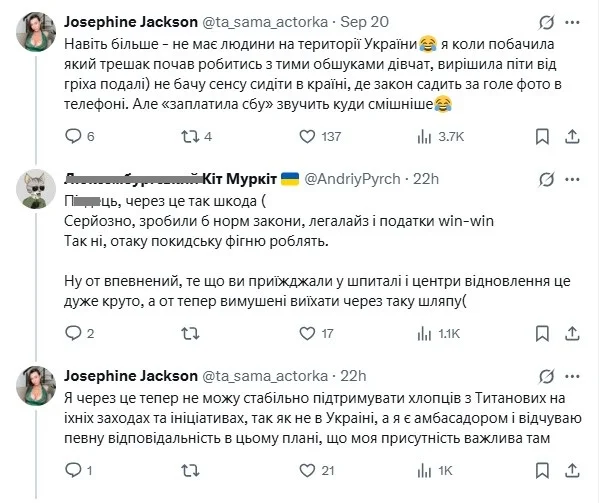Share the bottom Josephine Jackson tweet

pyautogui.click(x=572, y=469)
